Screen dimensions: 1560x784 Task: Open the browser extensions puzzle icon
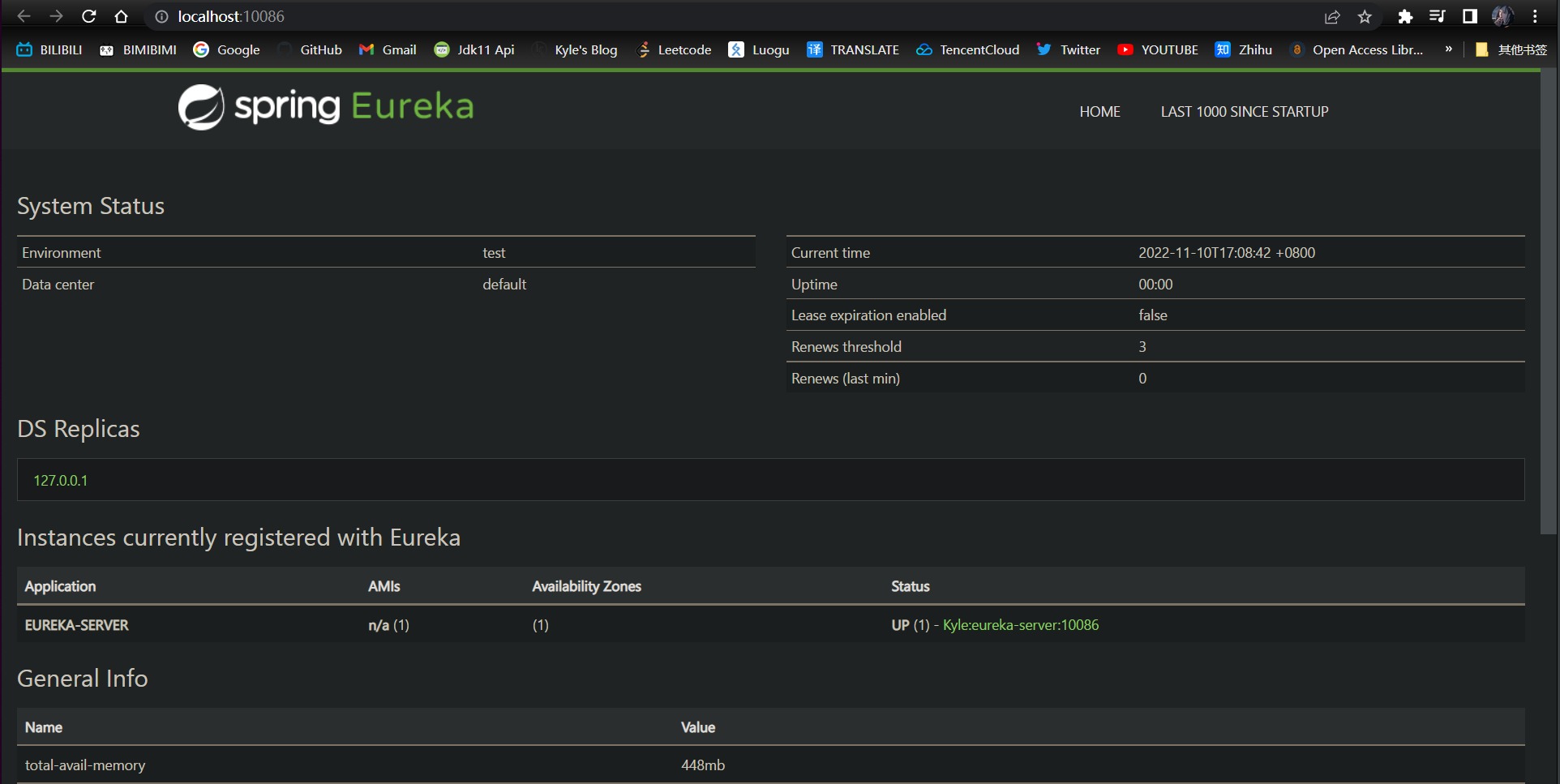[x=1405, y=16]
